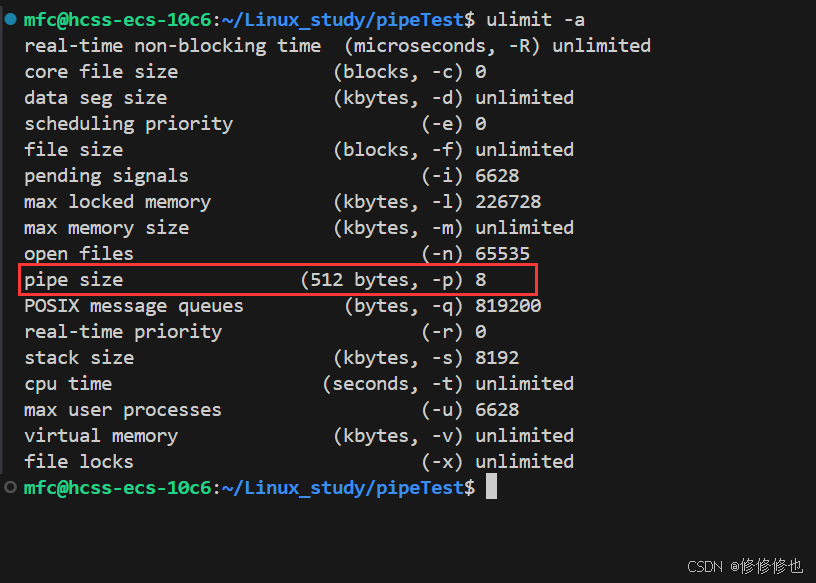Click the hollow status circle beside last prompt

tap(10, 487)
